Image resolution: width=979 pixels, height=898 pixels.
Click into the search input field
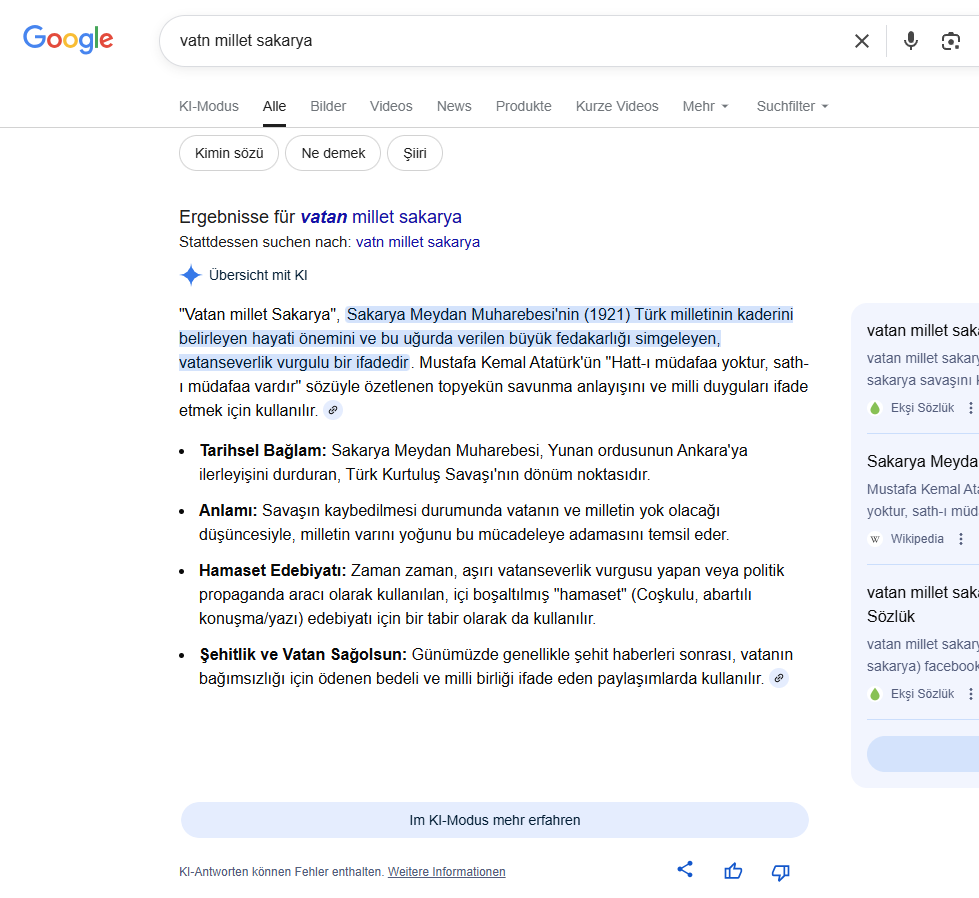coord(500,41)
